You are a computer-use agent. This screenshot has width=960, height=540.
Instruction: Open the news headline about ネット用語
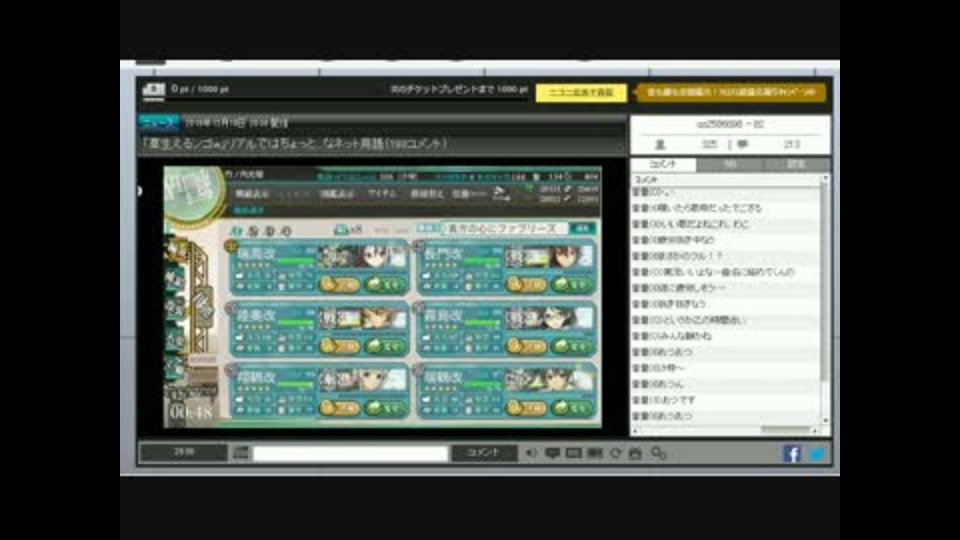point(294,144)
